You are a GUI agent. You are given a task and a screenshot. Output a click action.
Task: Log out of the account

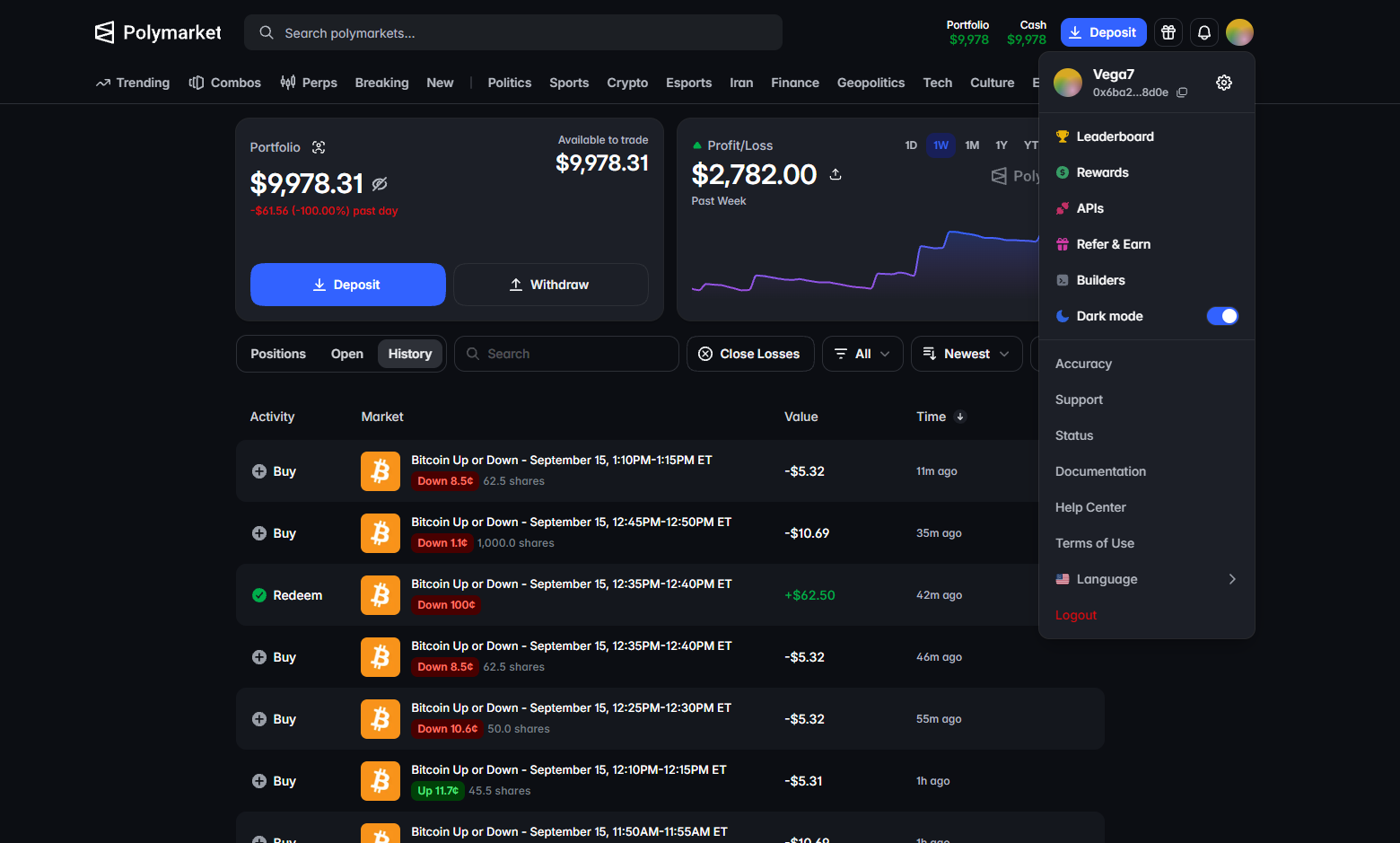1076,615
